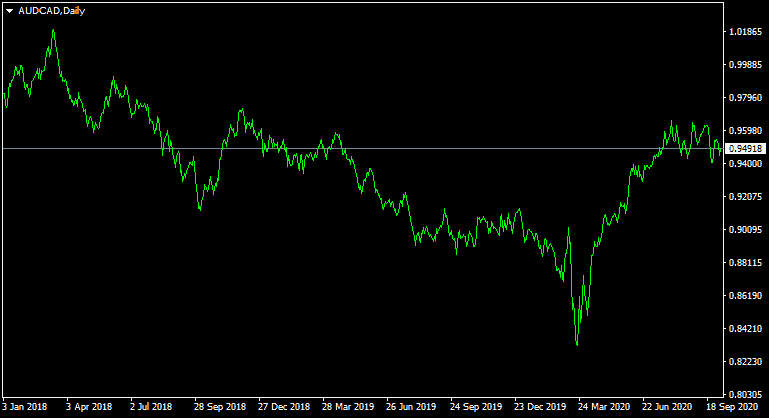Click the 24 Mar 2020 date label
The height and width of the screenshot is (418, 769).
pyautogui.click(x=604, y=407)
